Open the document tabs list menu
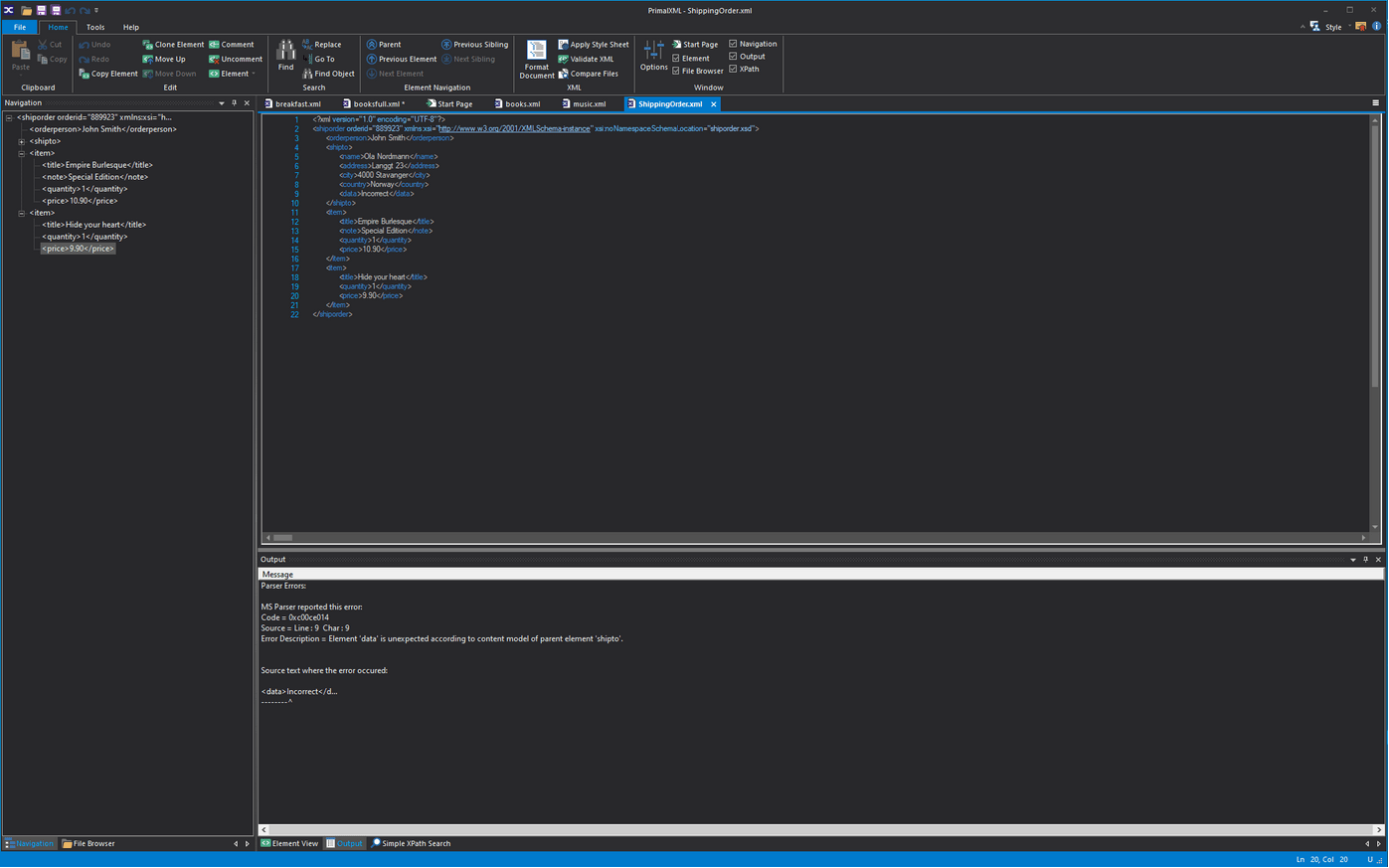 pos(1376,103)
